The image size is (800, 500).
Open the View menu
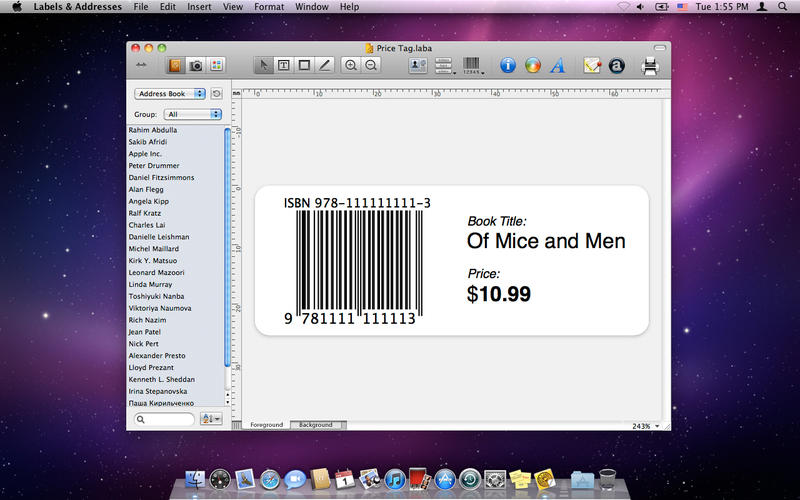click(233, 7)
